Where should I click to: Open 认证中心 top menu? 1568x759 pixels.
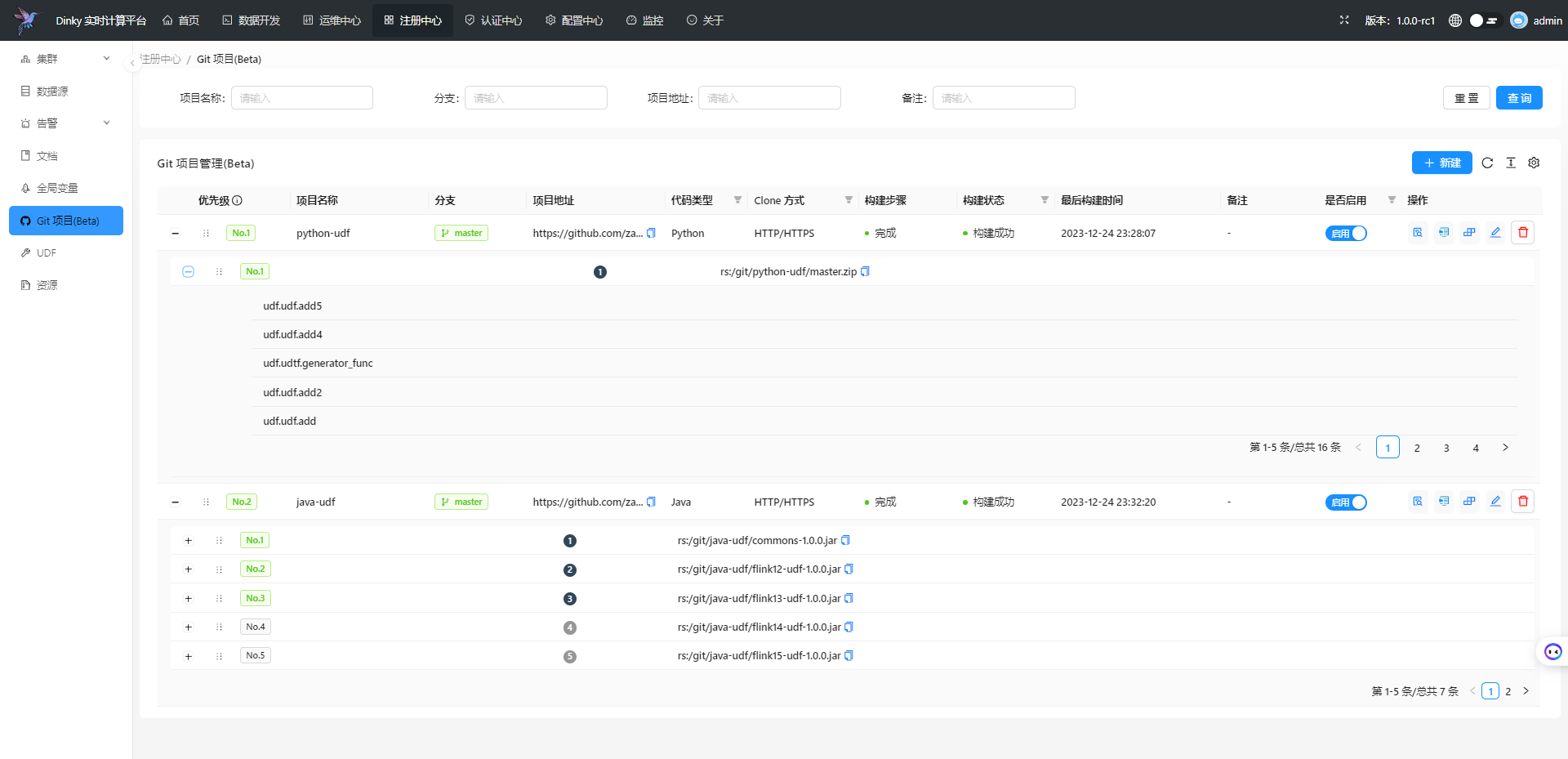point(493,20)
